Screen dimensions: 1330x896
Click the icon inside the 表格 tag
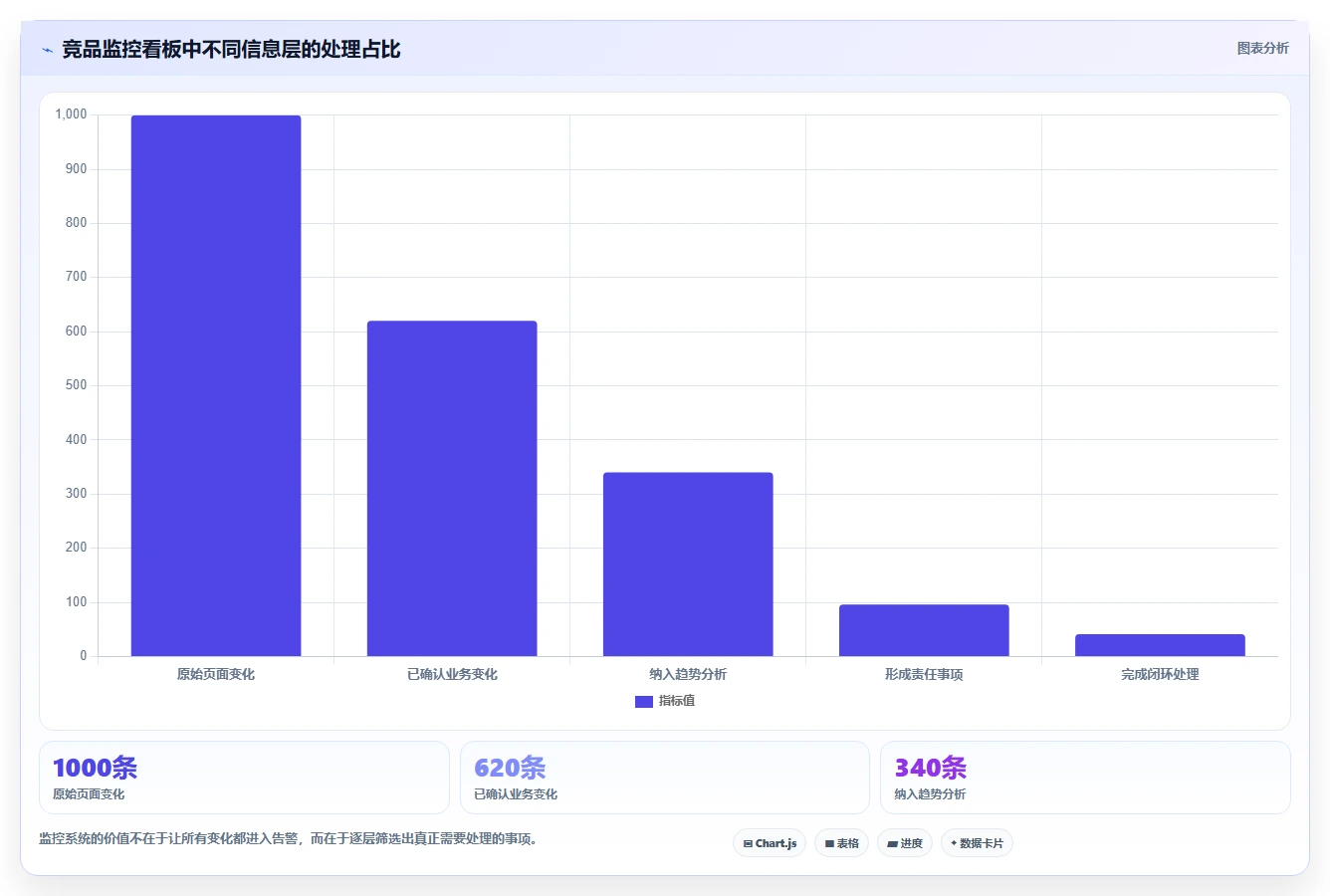click(x=829, y=843)
